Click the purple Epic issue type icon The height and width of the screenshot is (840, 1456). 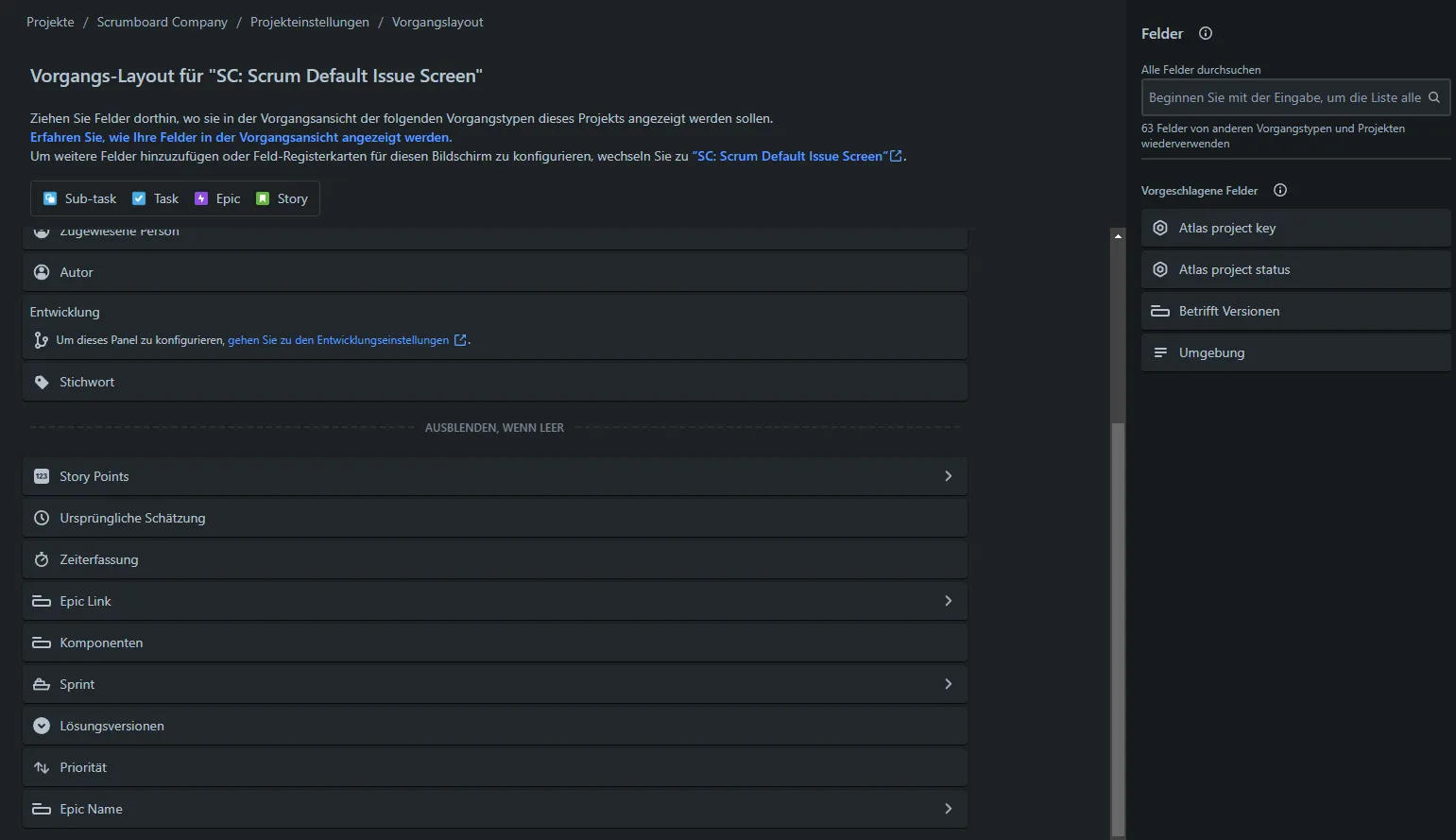(201, 198)
